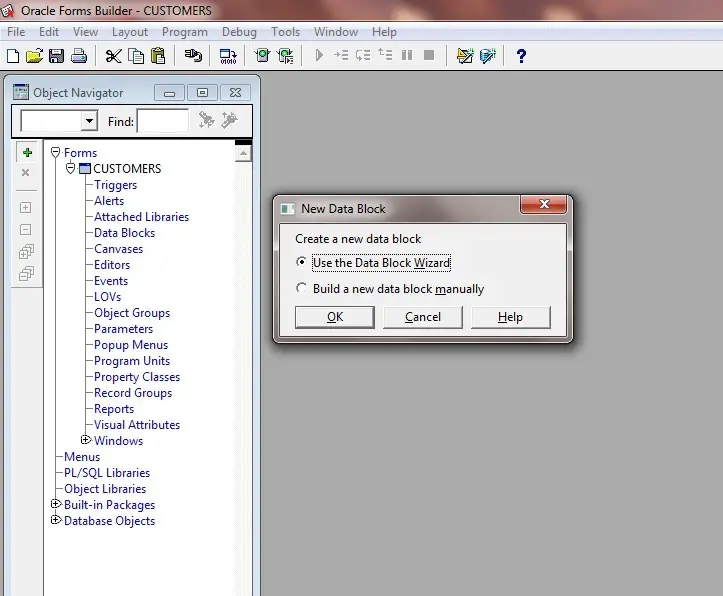
Task: Collapse the Forms tree node
Action: 55,152
